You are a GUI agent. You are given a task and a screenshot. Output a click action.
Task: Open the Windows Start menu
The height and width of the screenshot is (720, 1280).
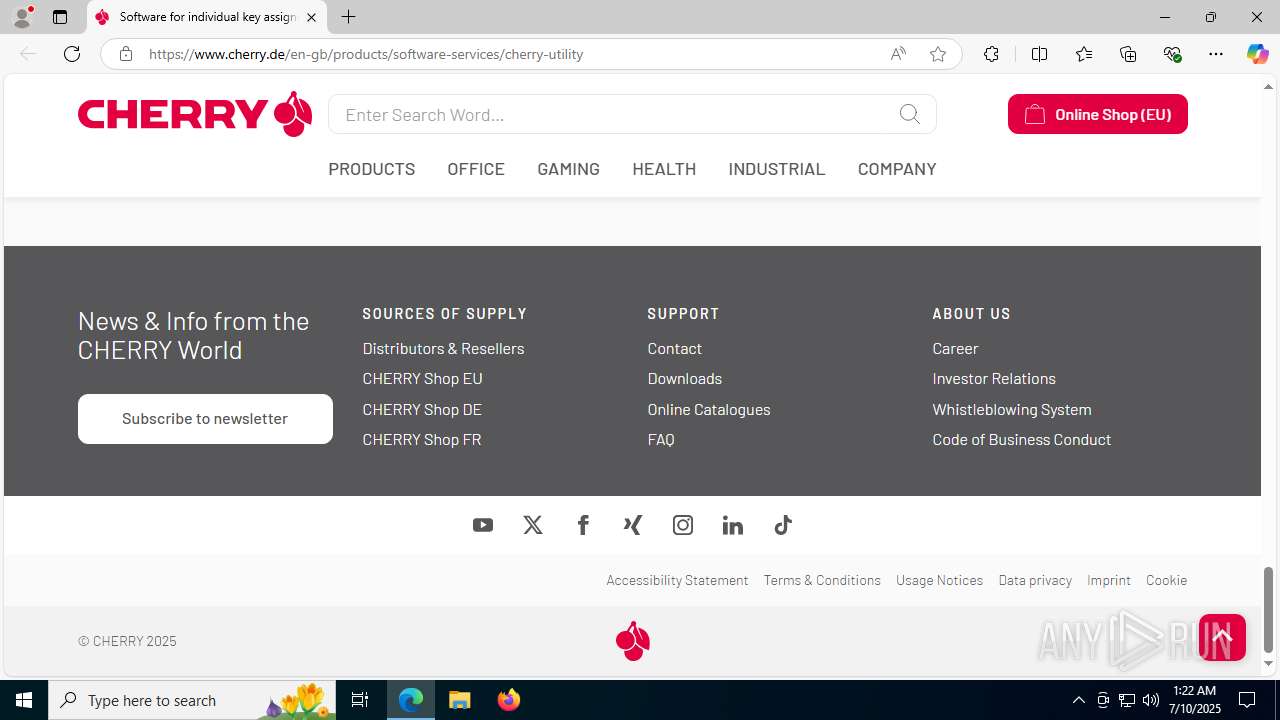click(x=24, y=700)
